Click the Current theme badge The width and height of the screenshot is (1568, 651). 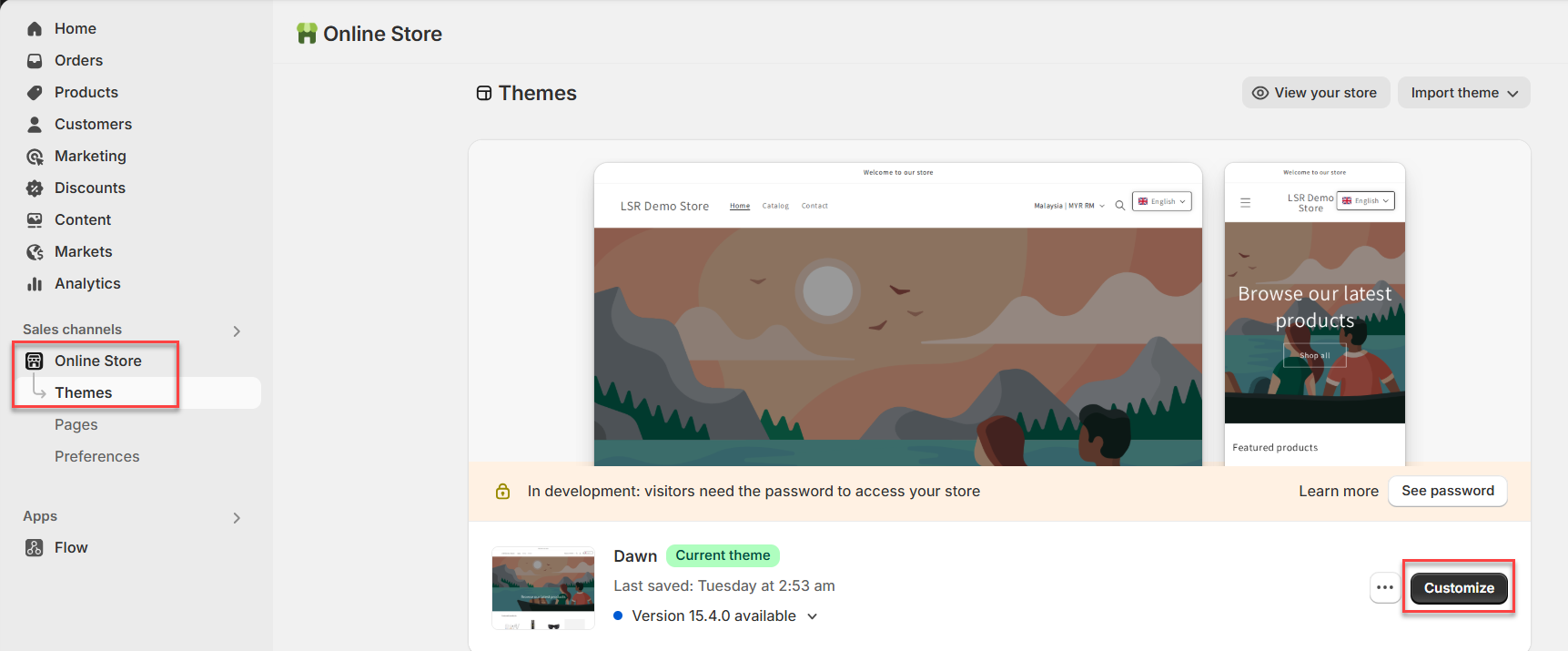[723, 555]
